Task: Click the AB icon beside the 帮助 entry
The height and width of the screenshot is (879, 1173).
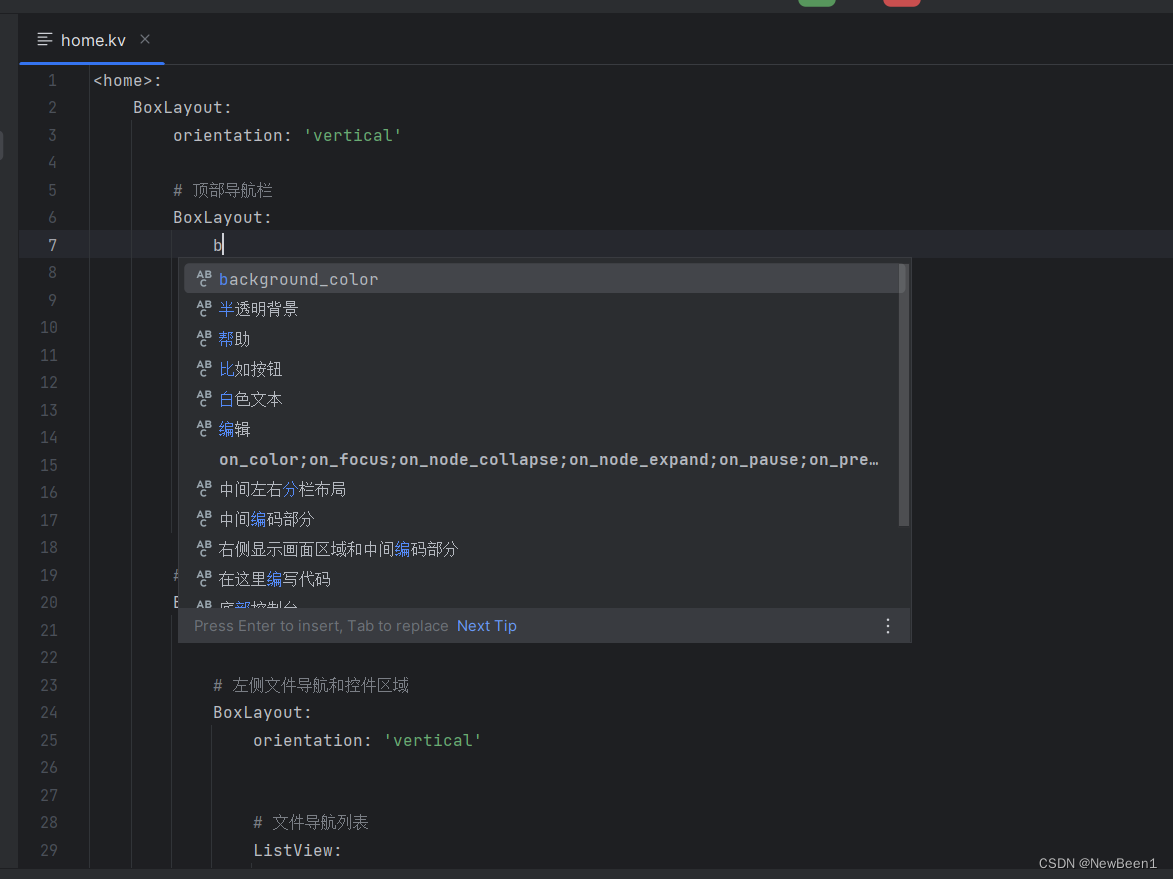Action: pos(203,339)
